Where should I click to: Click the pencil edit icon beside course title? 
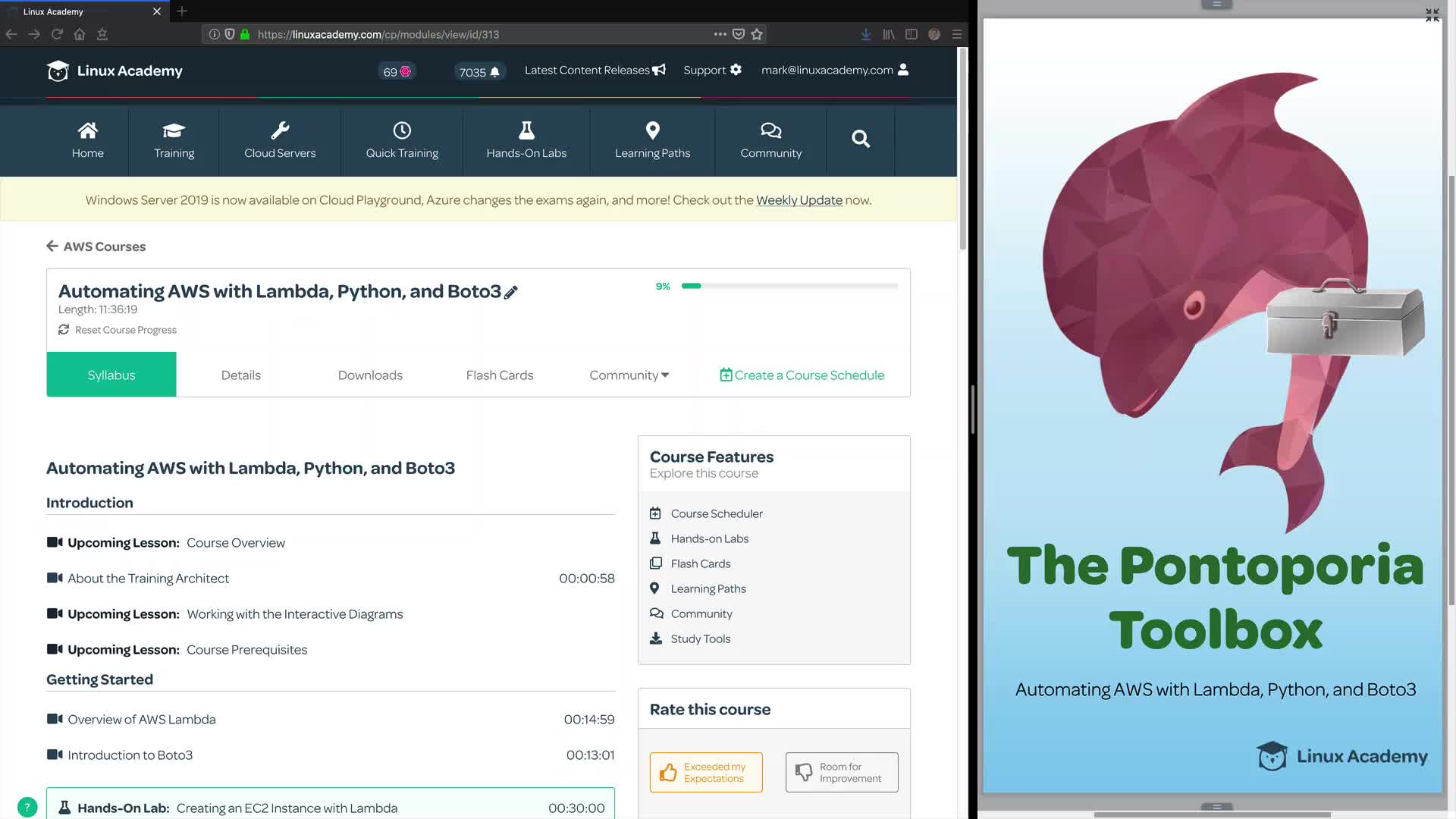[x=511, y=293]
